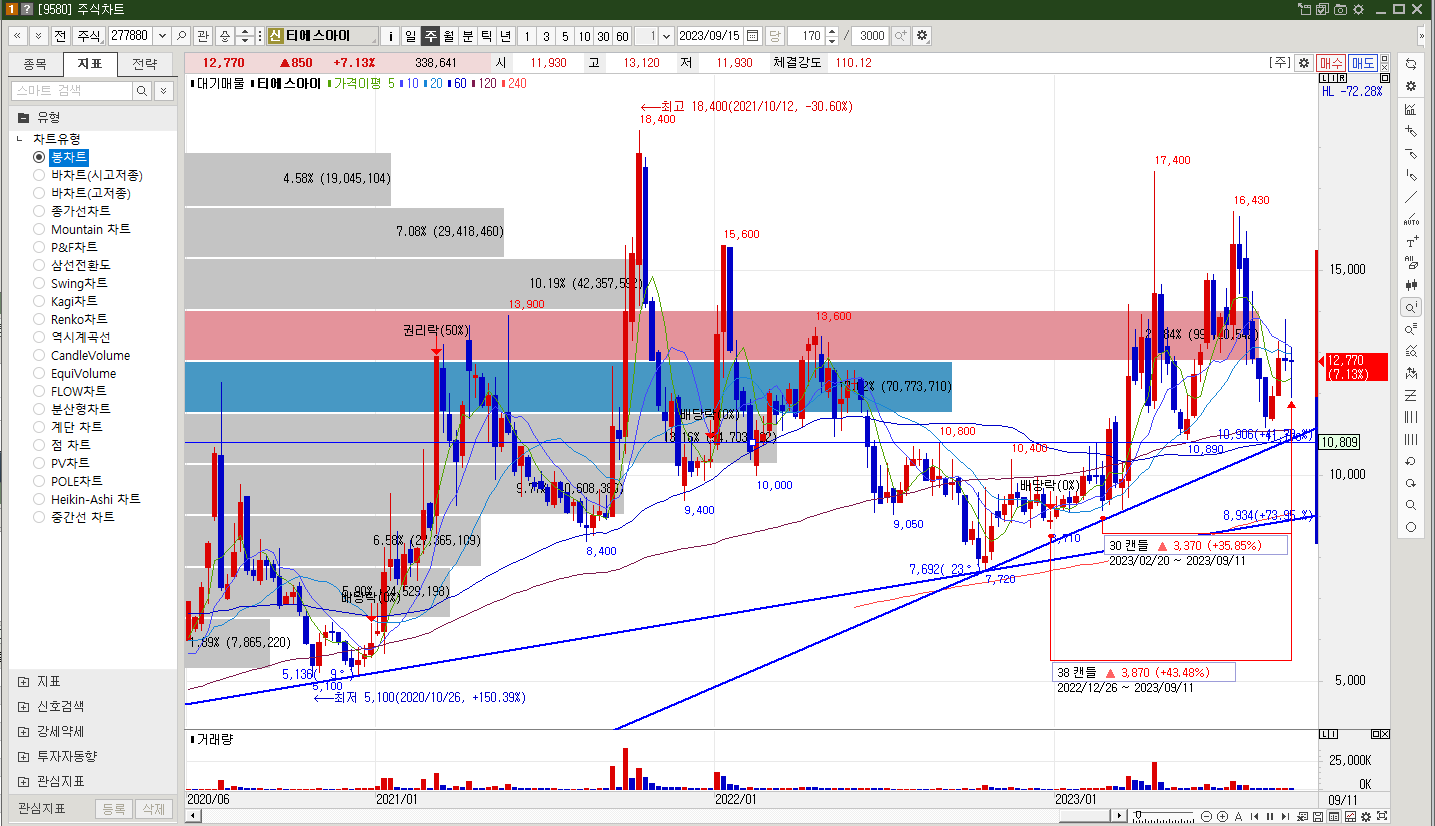This screenshot has height=826, width=1435.
Task: Click the 관 button beside search
Action: pos(203,35)
